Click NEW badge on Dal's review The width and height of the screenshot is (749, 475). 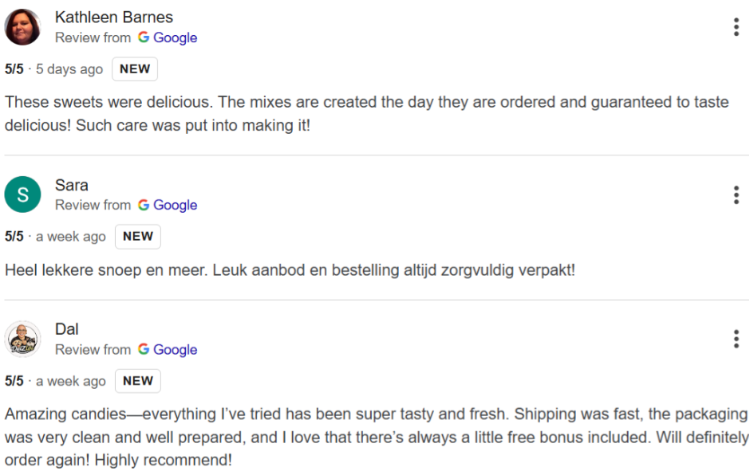click(x=138, y=381)
